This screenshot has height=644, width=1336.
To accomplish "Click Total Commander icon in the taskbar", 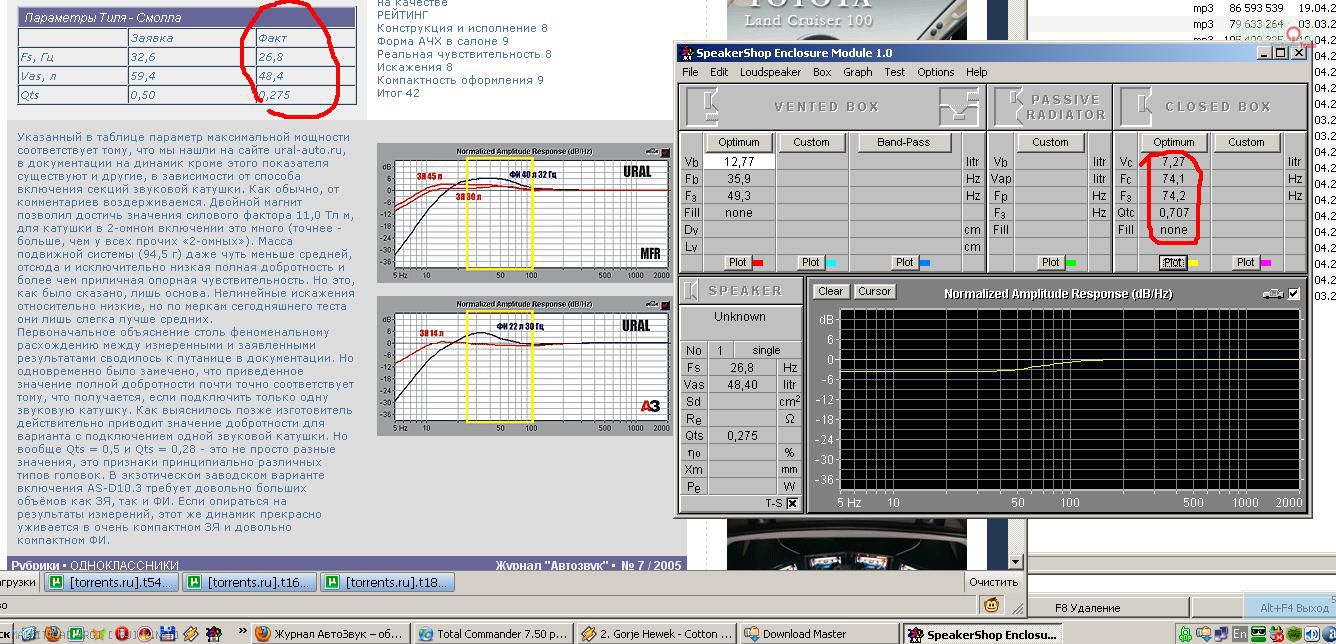I will click(426, 634).
